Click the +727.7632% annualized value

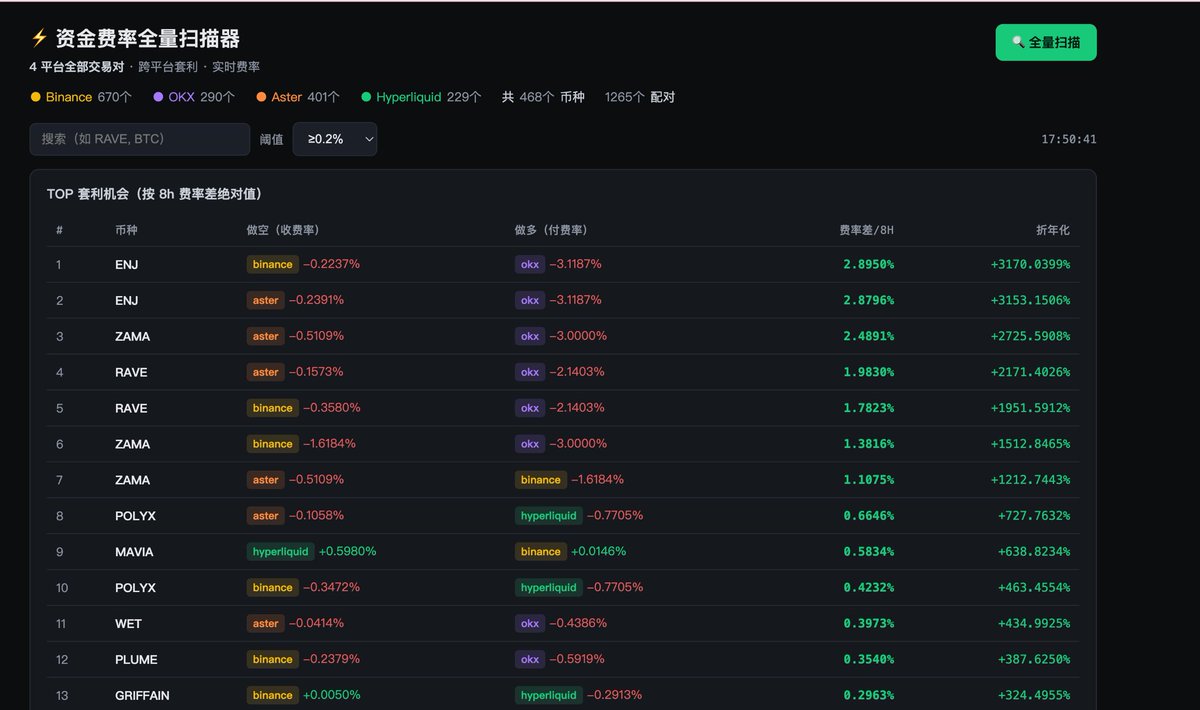coord(1034,516)
